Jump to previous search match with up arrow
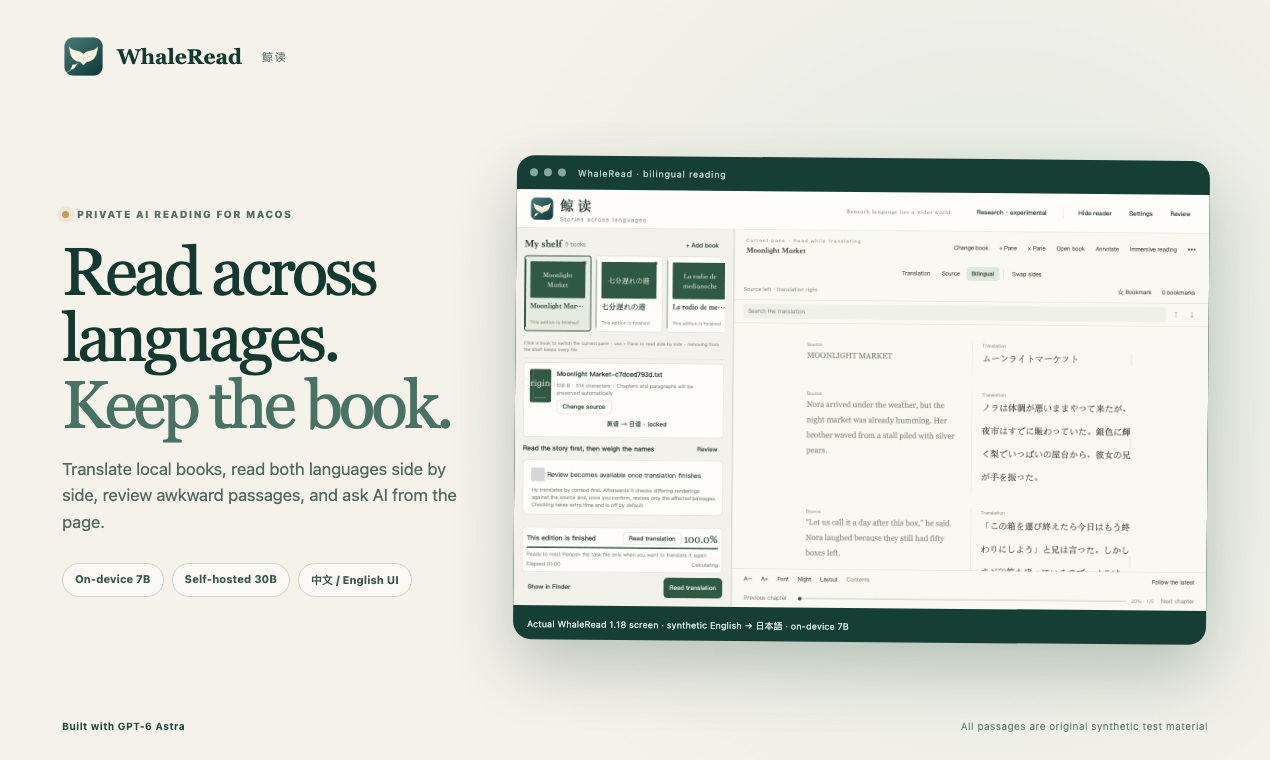Viewport: 1270px width, 760px height. [x=1176, y=314]
